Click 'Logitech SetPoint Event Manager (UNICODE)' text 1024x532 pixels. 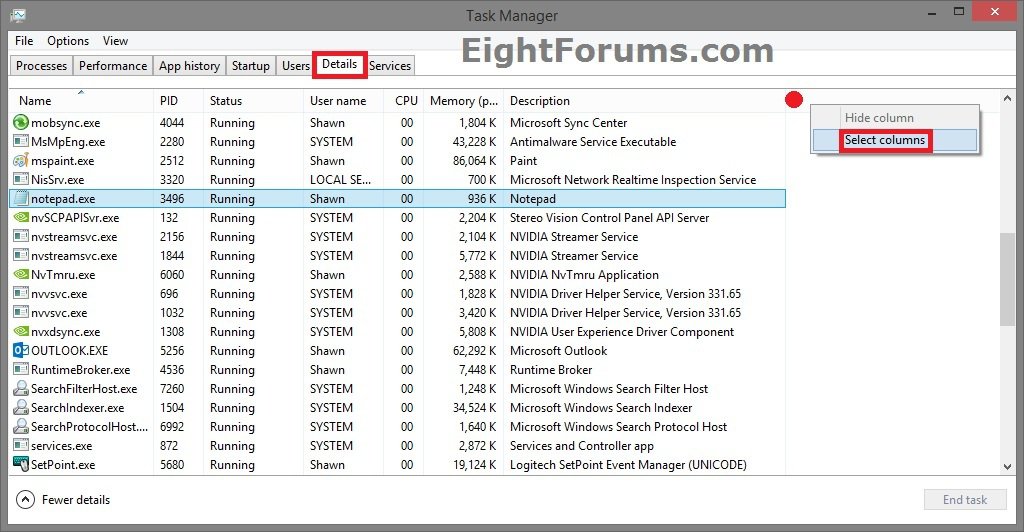pyautogui.click(x=628, y=465)
